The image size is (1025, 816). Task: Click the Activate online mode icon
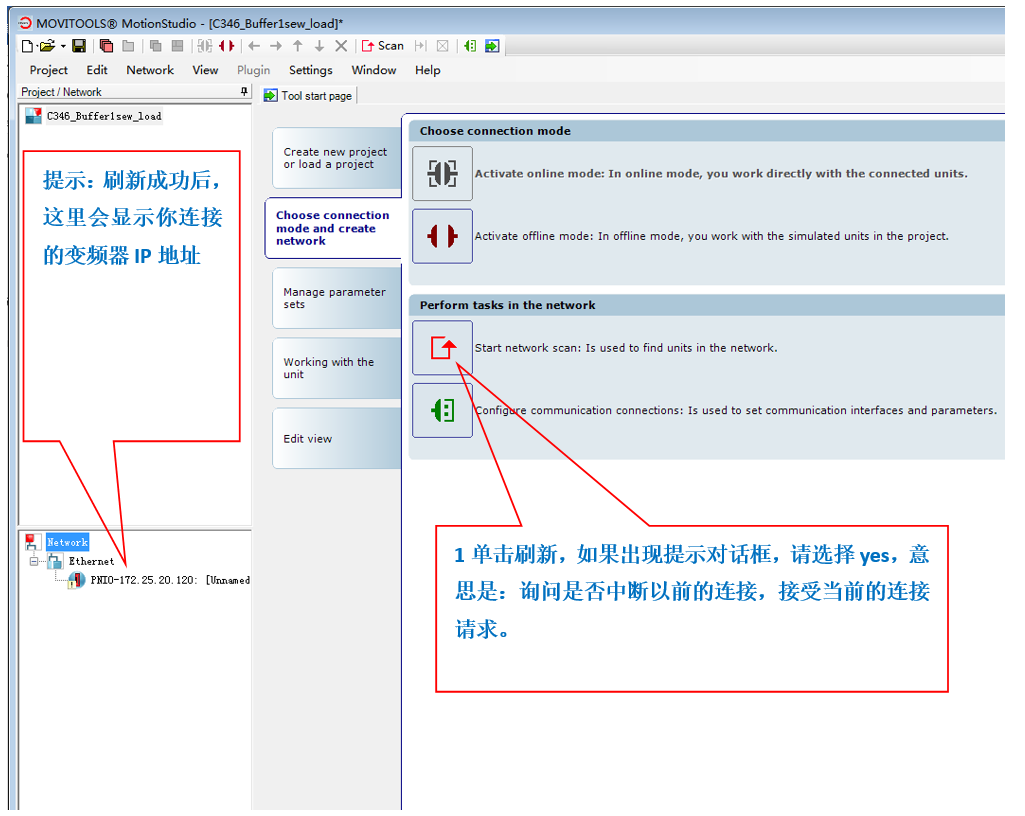click(x=442, y=173)
